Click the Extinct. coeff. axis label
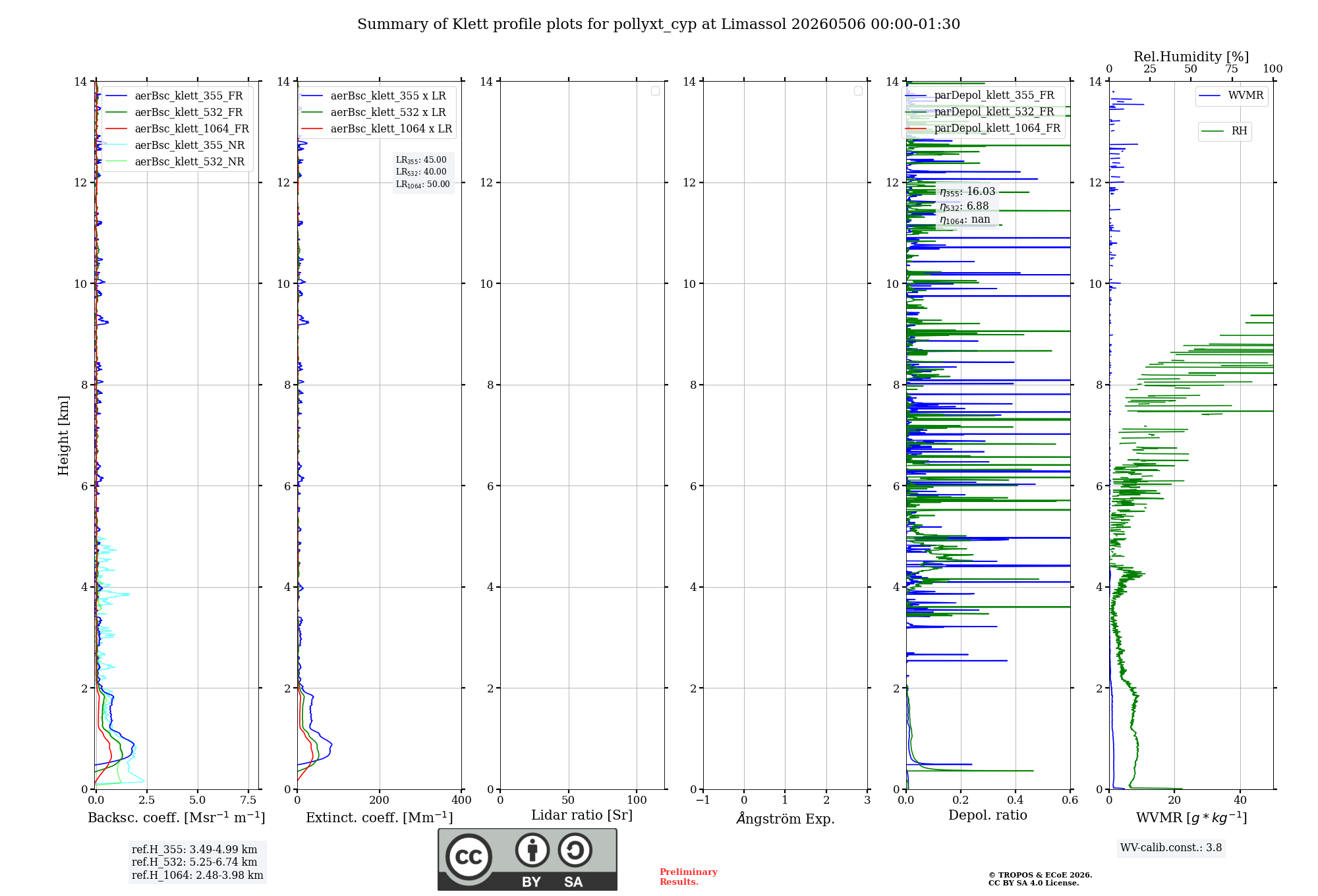This screenshot has height=896, width=1318. point(380,818)
